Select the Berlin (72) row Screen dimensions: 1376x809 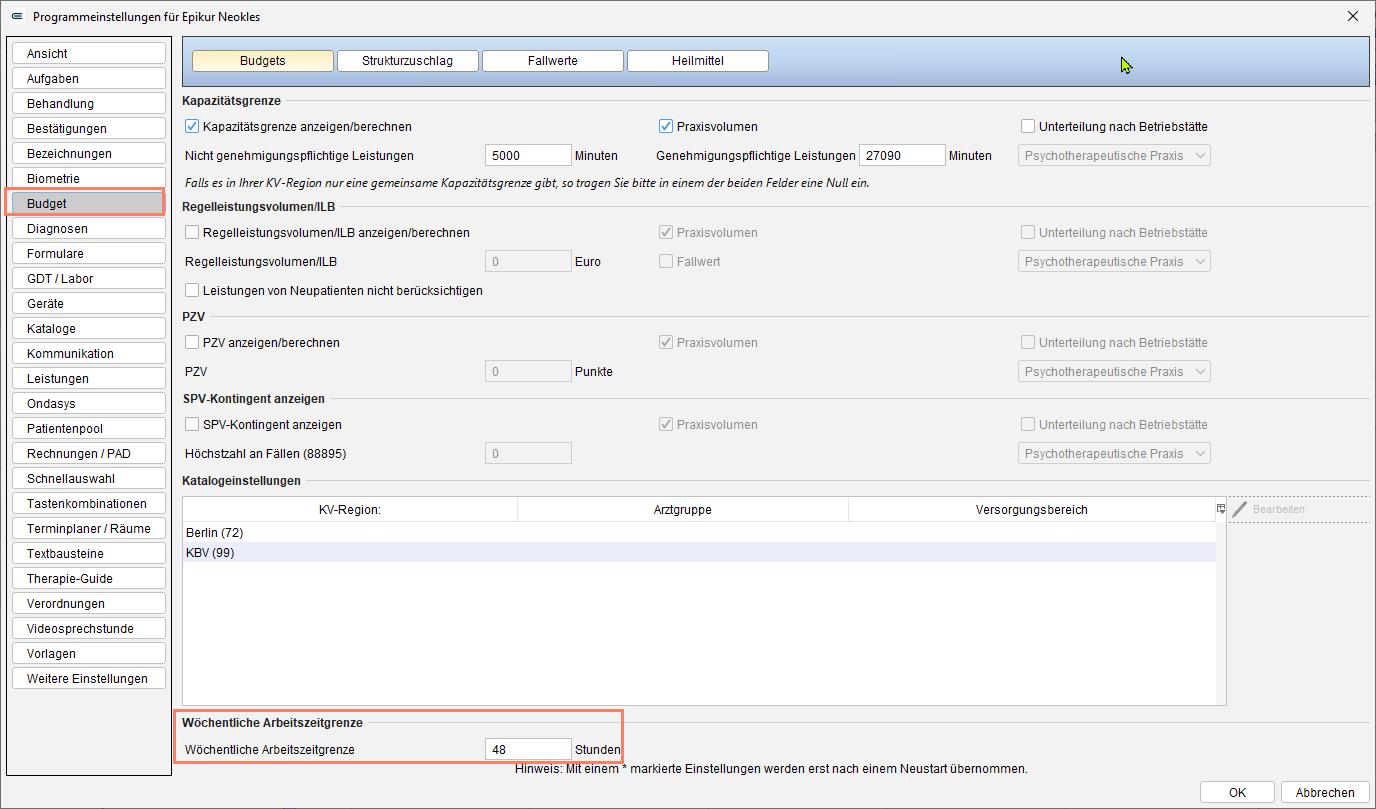699,533
